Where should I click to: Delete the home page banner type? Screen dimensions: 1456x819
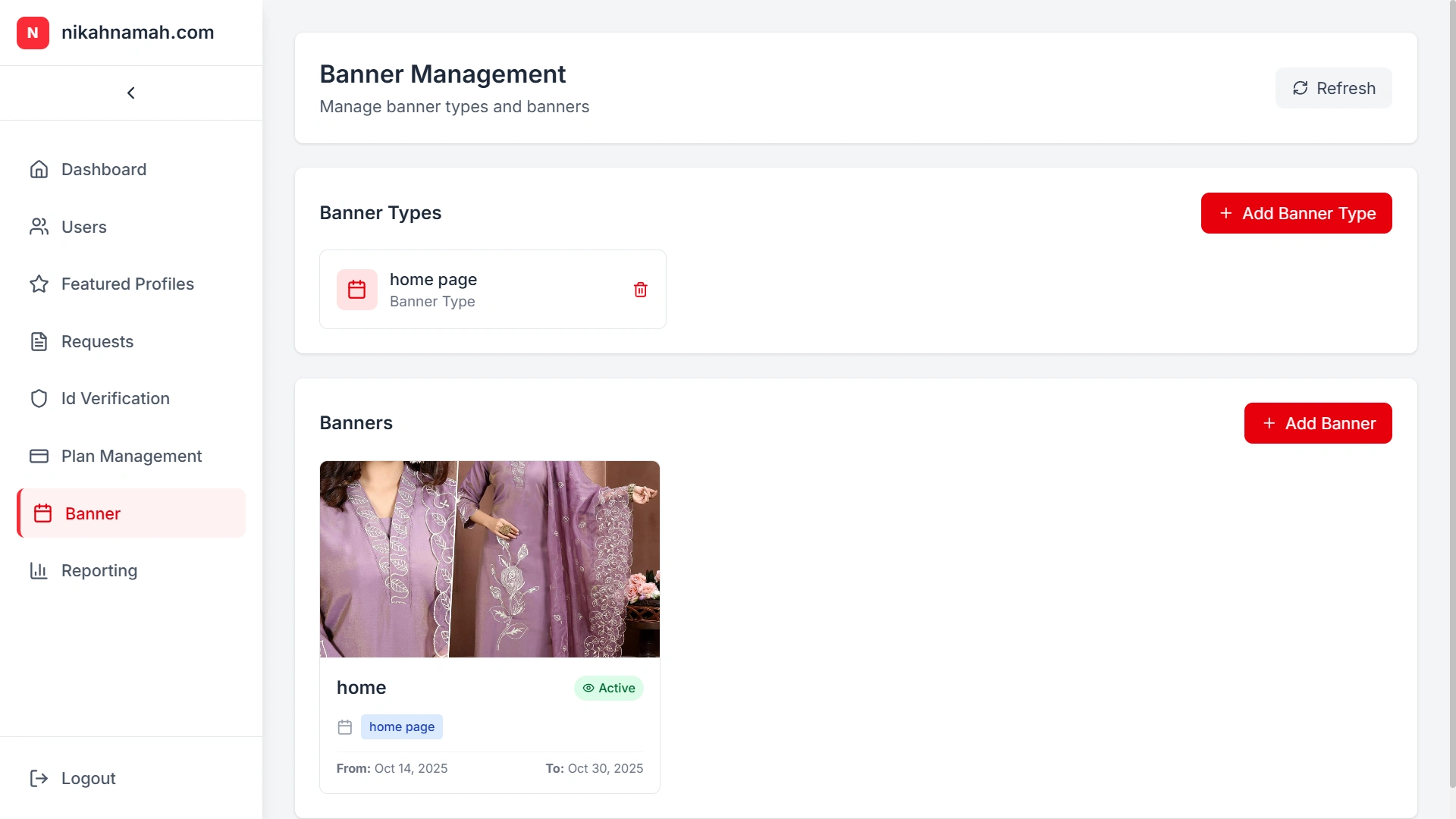[x=641, y=289]
